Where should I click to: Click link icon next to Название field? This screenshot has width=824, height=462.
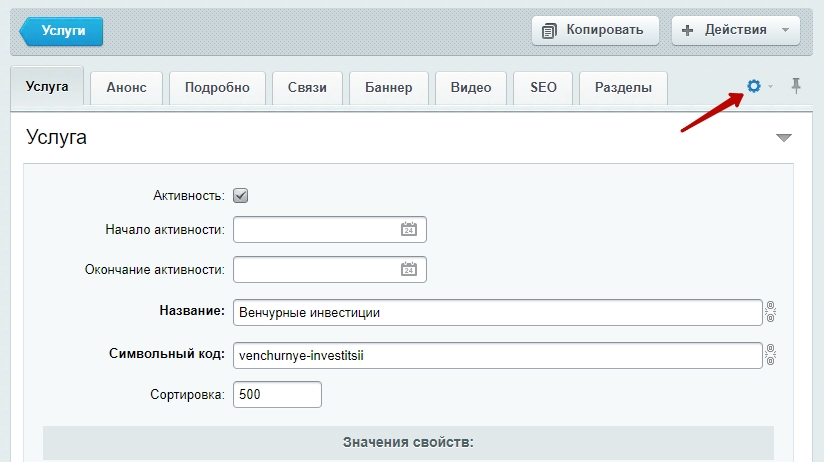pos(770,312)
